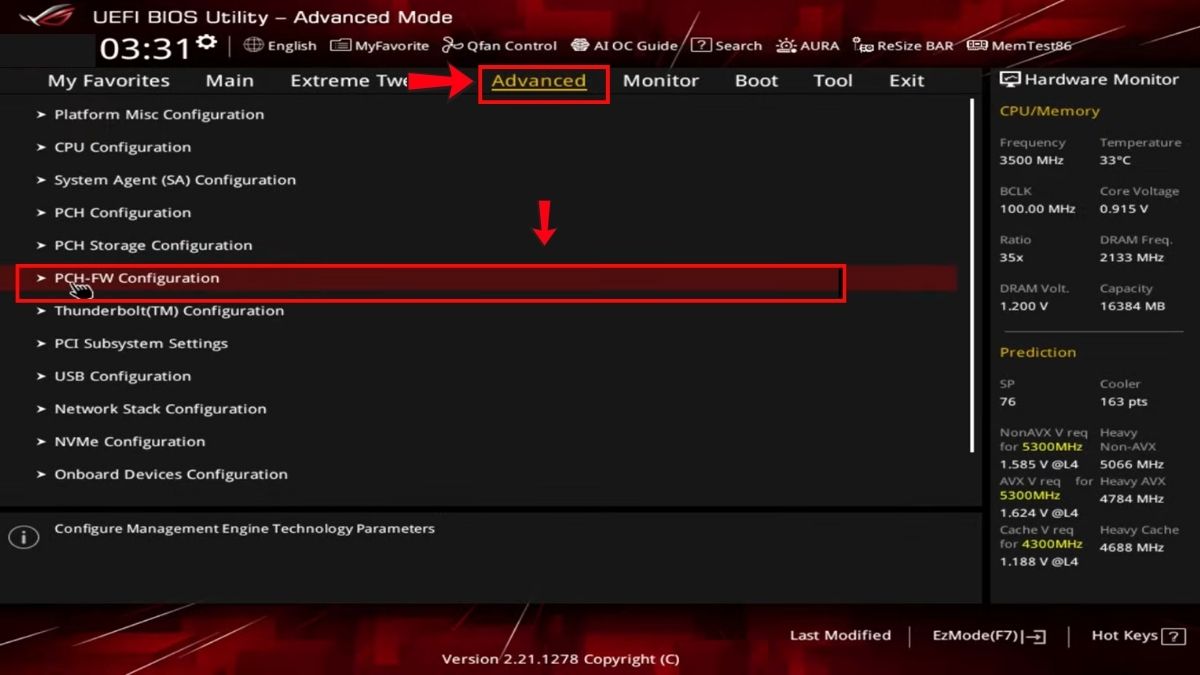The width and height of the screenshot is (1200, 675).
Task: Click the Search question mark icon
Action: tap(701, 45)
